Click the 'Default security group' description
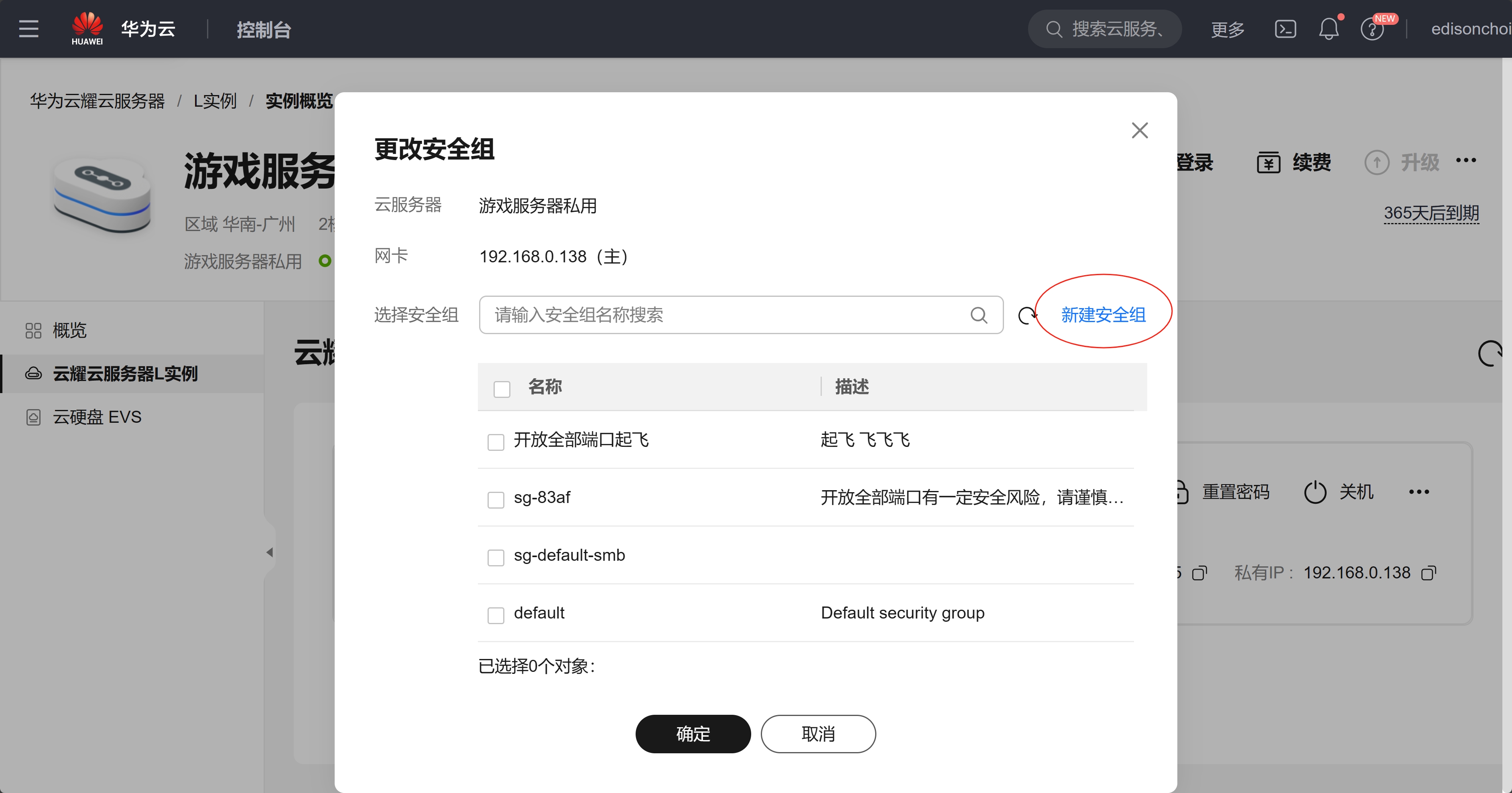This screenshot has height=793, width=1512. [x=903, y=613]
